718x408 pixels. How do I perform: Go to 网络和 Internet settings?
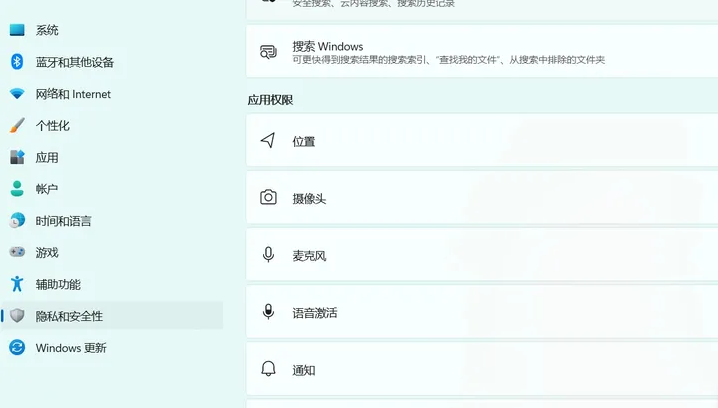click(x=112, y=94)
